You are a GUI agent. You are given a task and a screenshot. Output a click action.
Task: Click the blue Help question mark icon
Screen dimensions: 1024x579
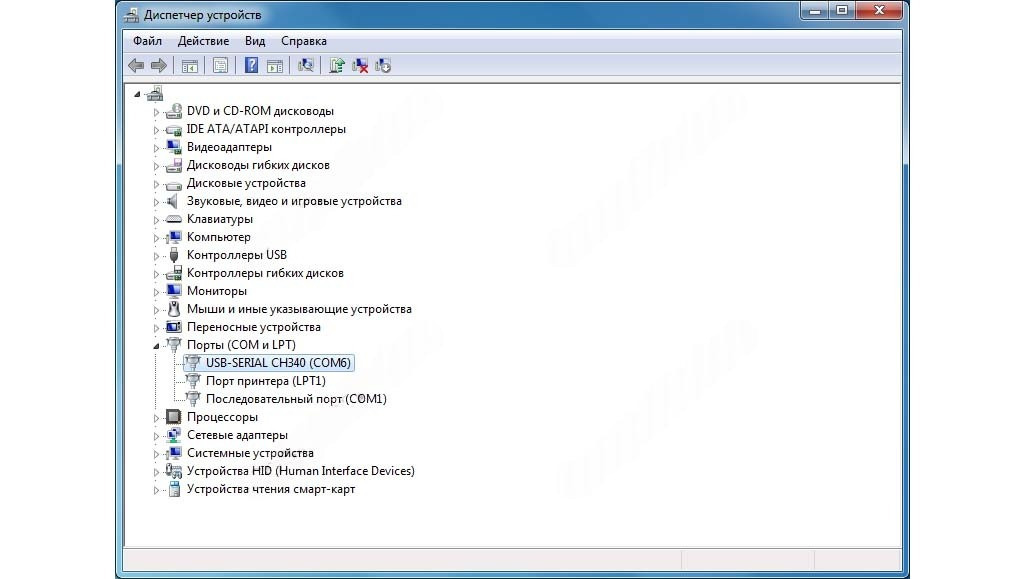pyautogui.click(x=252, y=66)
